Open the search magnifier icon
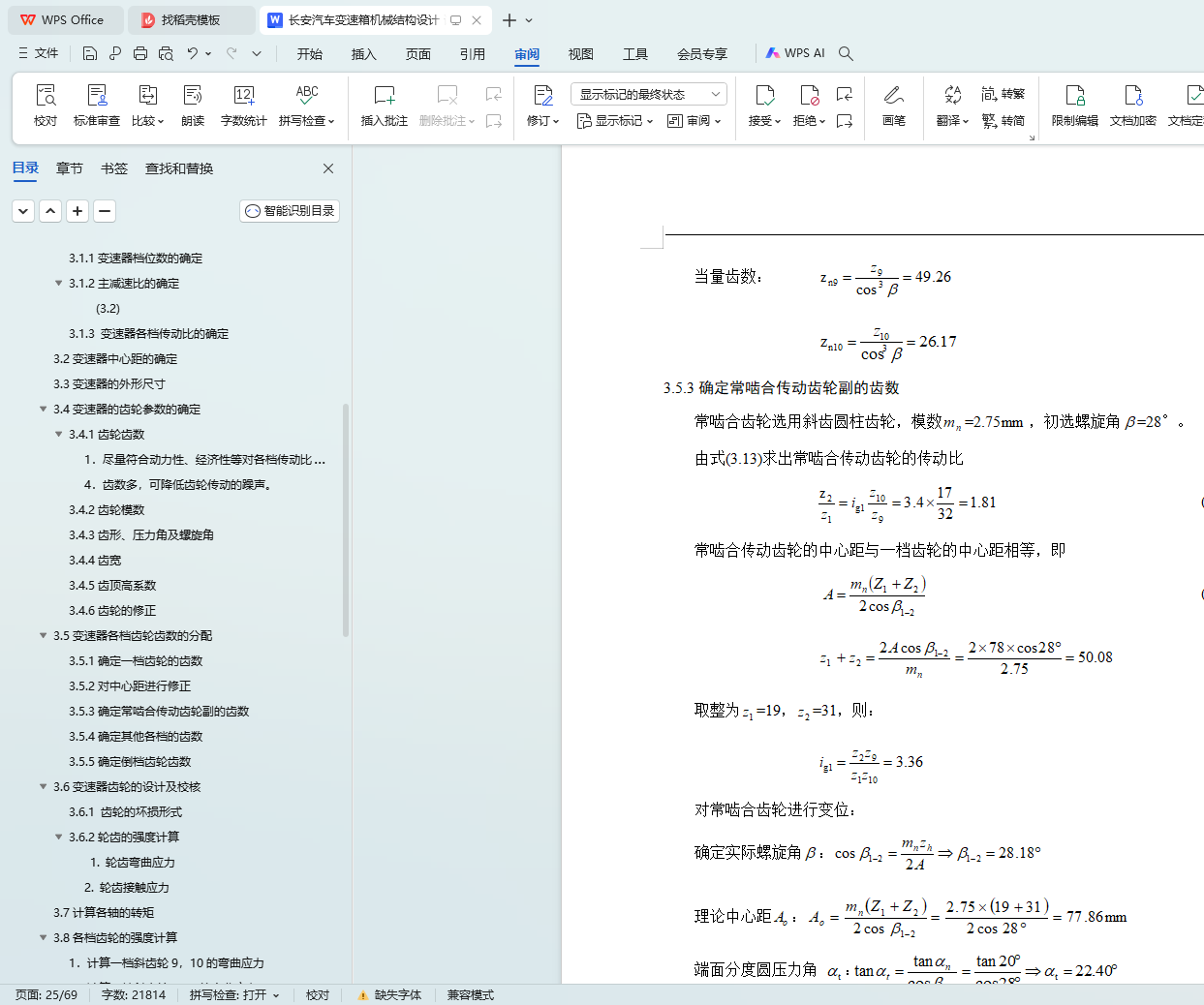This screenshot has width=1204, height=1005. pos(846,53)
